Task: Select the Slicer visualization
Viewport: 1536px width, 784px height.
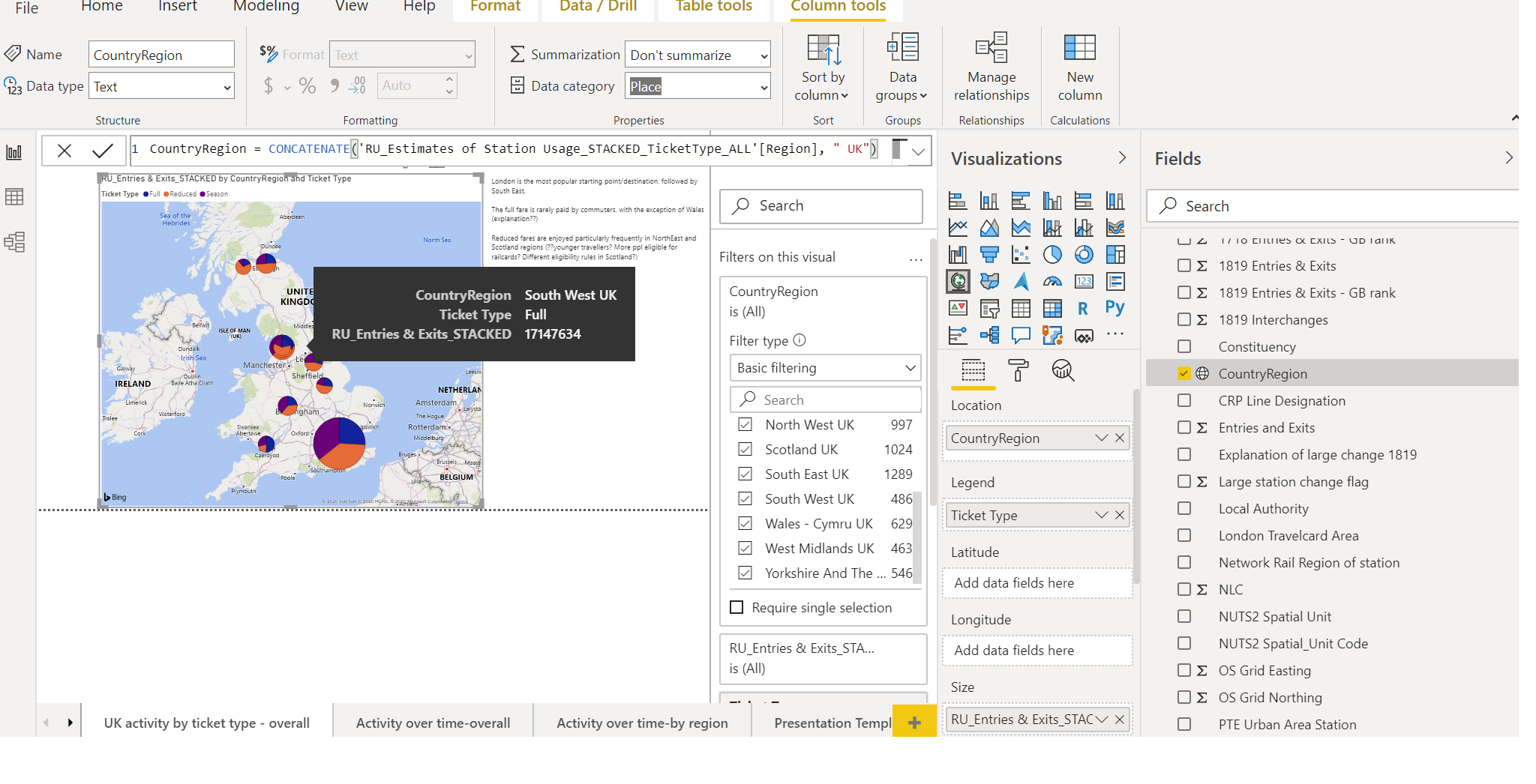Action: click(x=989, y=309)
